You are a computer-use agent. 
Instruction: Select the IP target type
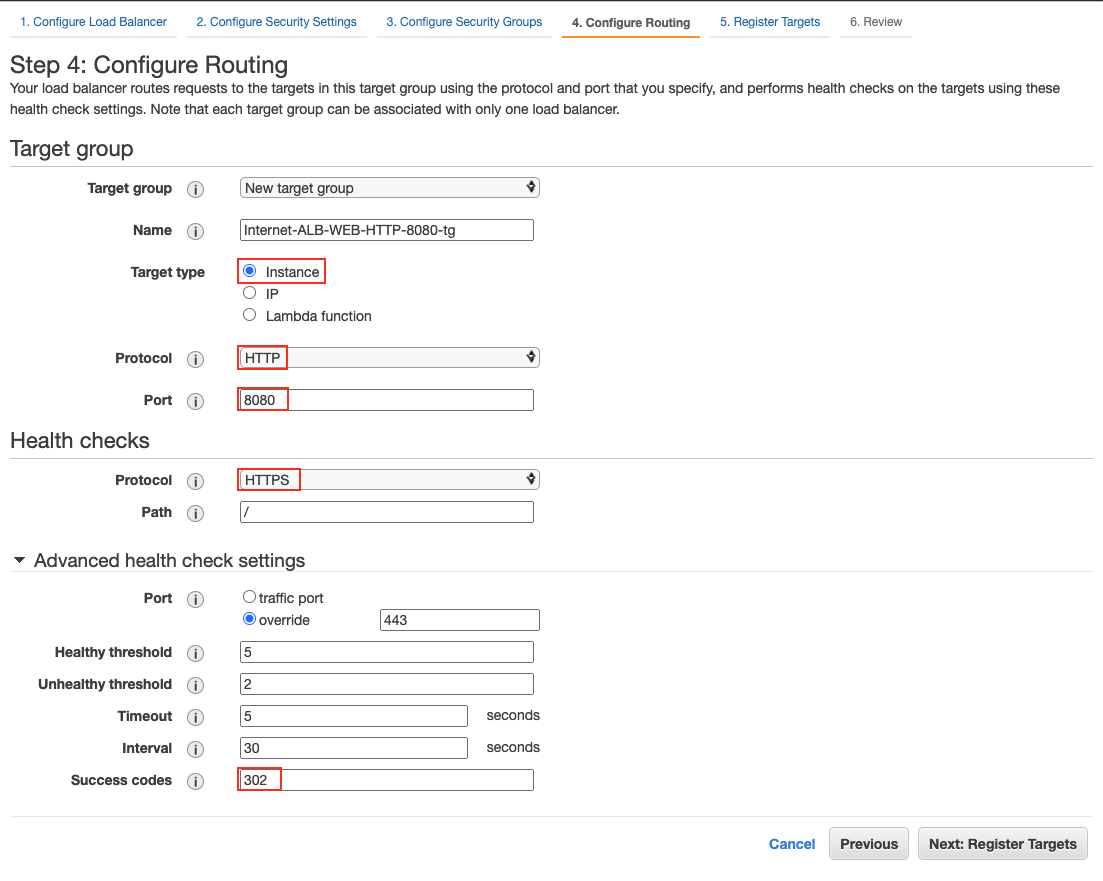249,292
